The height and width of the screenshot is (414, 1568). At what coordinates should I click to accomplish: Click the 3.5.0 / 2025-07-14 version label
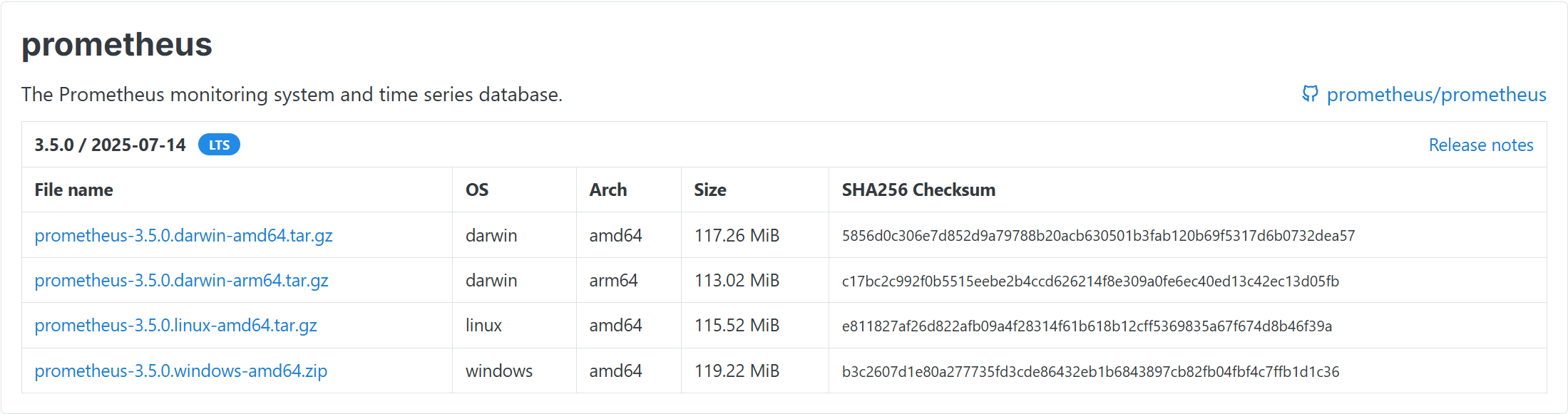click(x=110, y=145)
